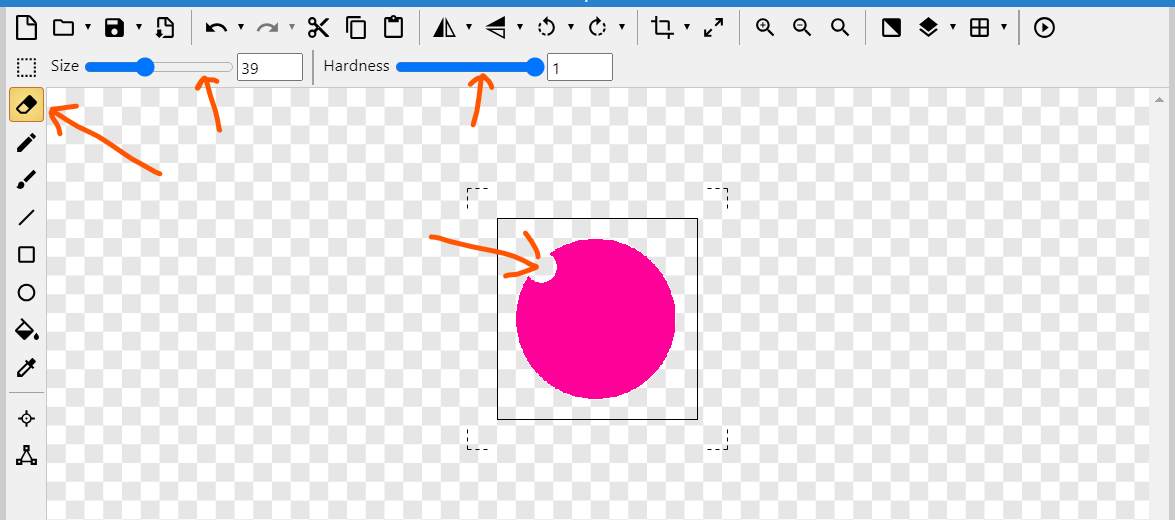Click the invert colors icon
This screenshot has width=1175, height=520.
click(x=891, y=28)
